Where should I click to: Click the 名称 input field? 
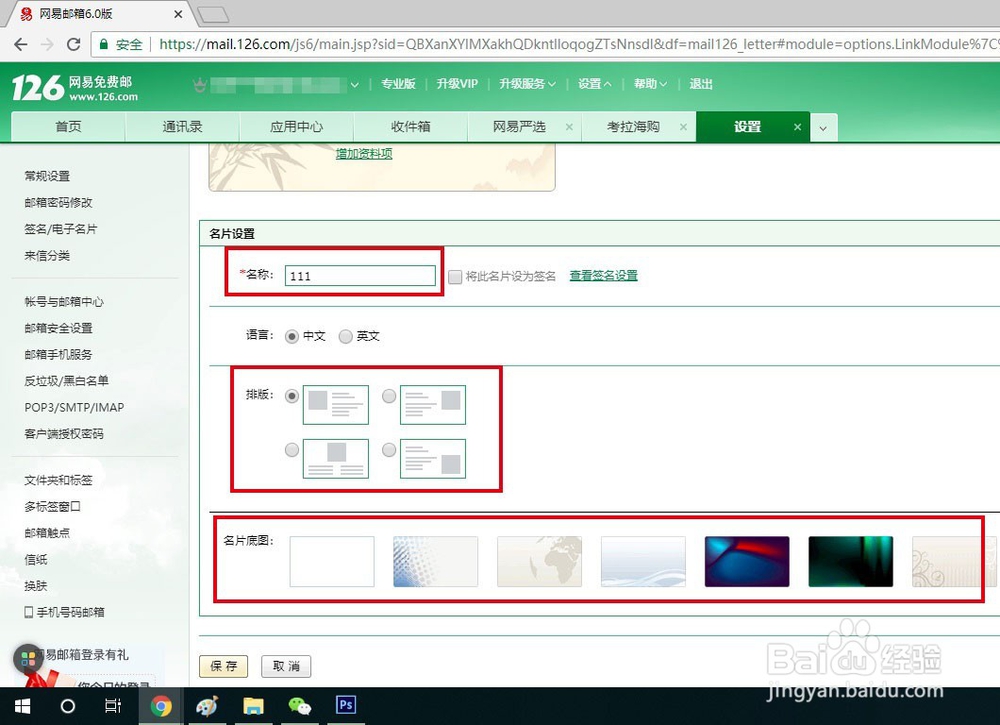click(360, 276)
